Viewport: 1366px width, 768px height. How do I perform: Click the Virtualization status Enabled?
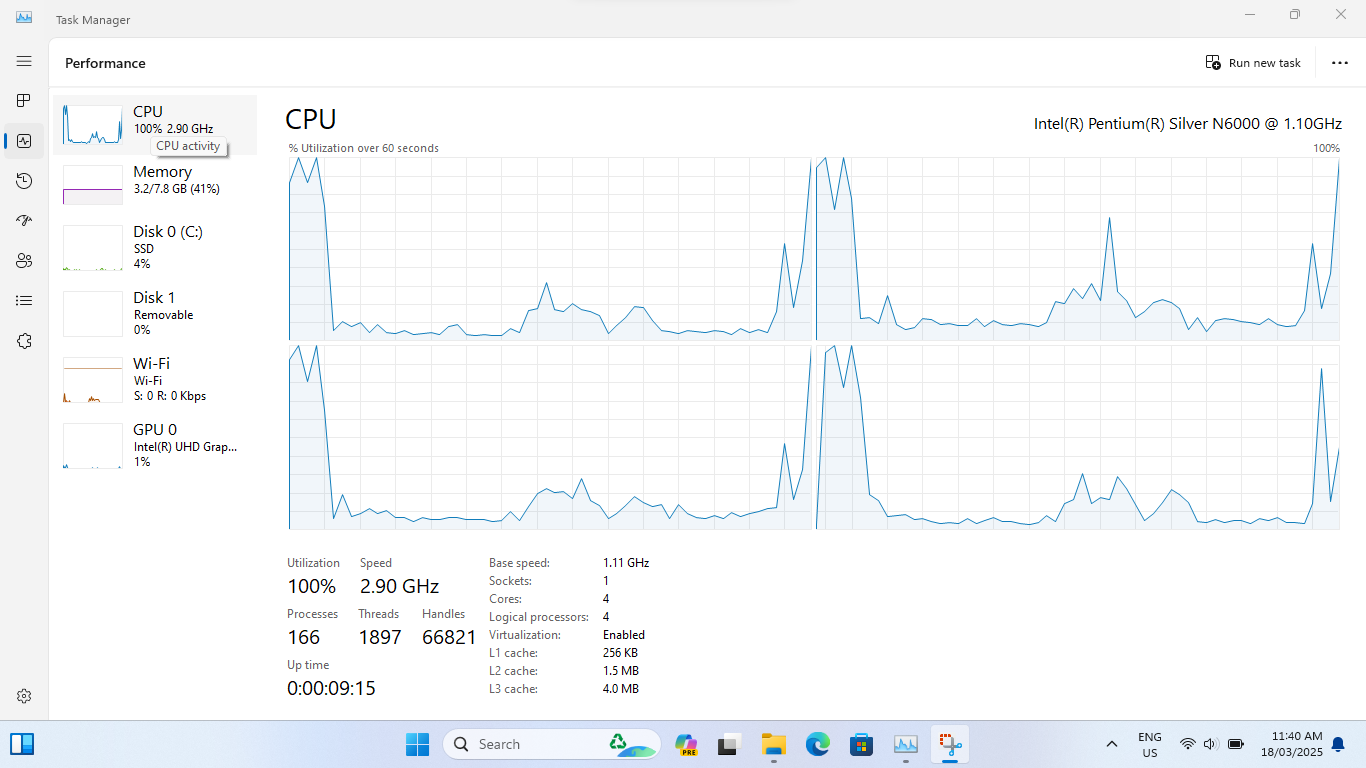tap(624, 635)
